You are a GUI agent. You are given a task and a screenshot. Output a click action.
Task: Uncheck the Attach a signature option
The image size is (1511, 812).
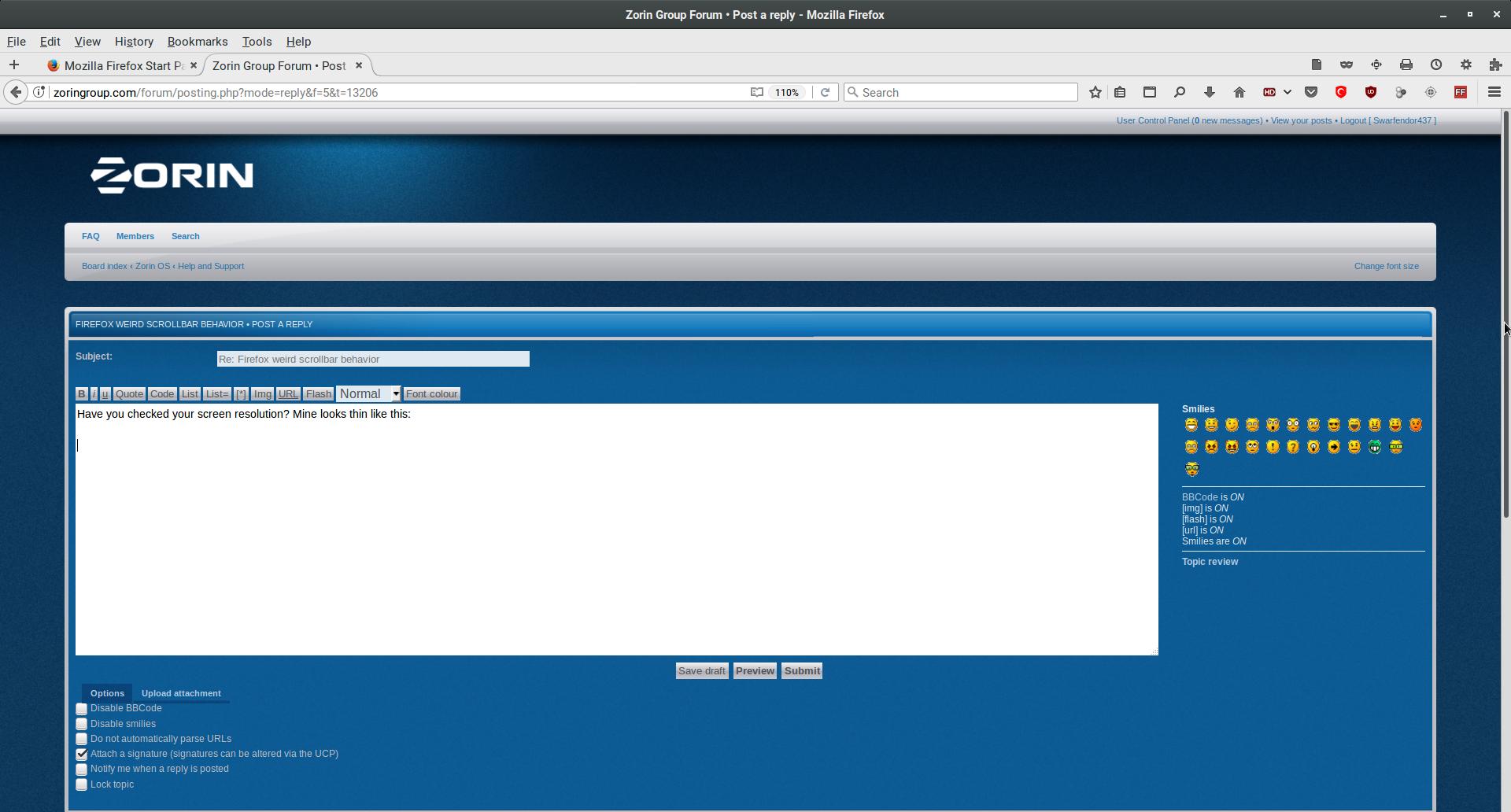pyautogui.click(x=82, y=754)
